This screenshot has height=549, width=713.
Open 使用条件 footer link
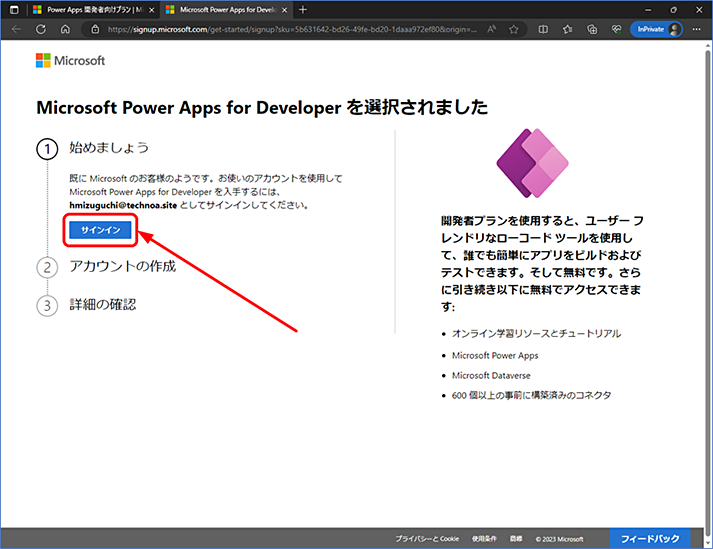484,539
